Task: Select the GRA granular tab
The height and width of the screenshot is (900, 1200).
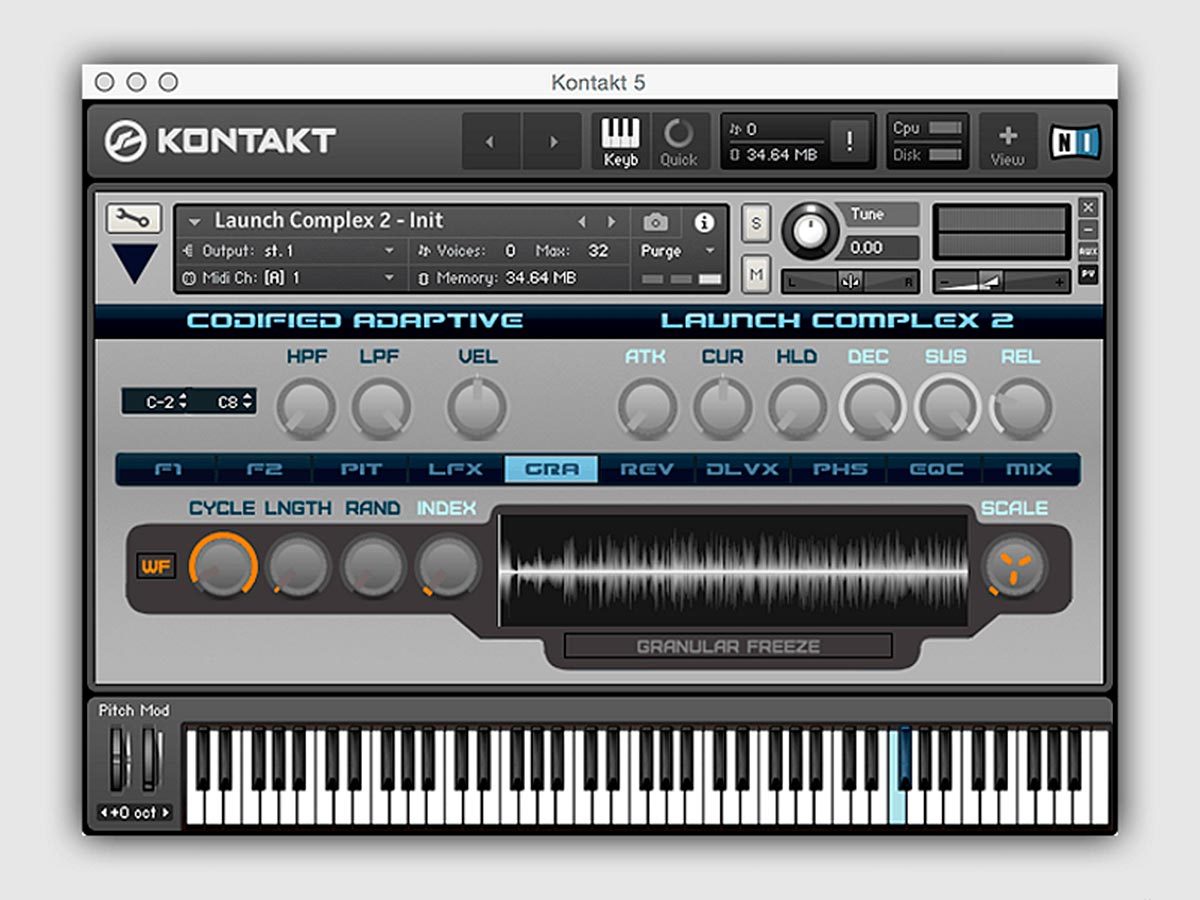Action: coord(552,469)
